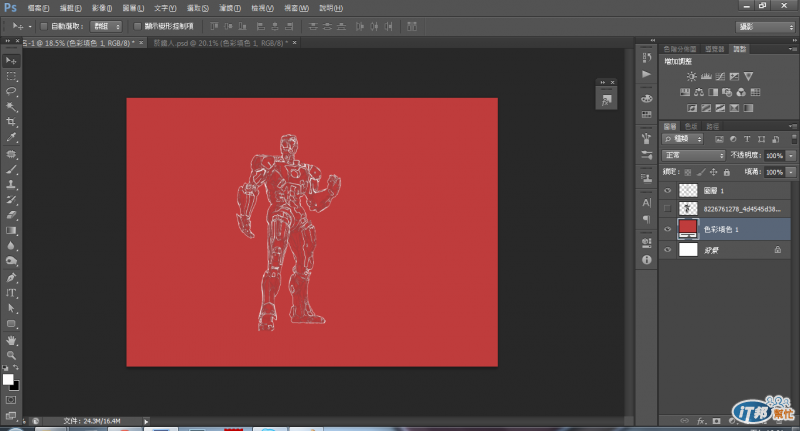800x431 pixels.
Task: Hide the 圖層 1 layer with its eye icon
Action: pos(668,189)
